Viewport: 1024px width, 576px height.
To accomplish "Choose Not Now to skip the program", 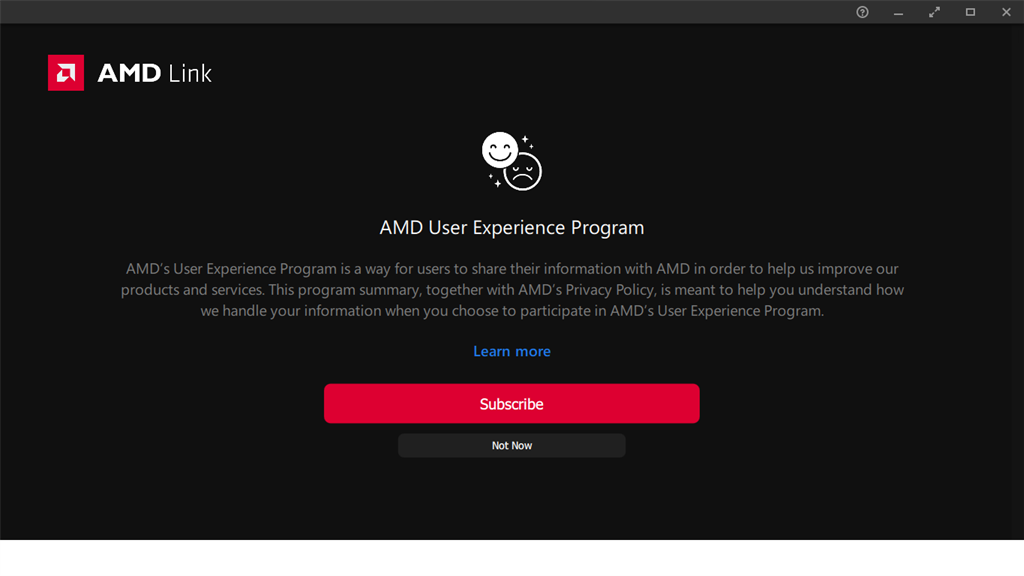I will tap(512, 446).
